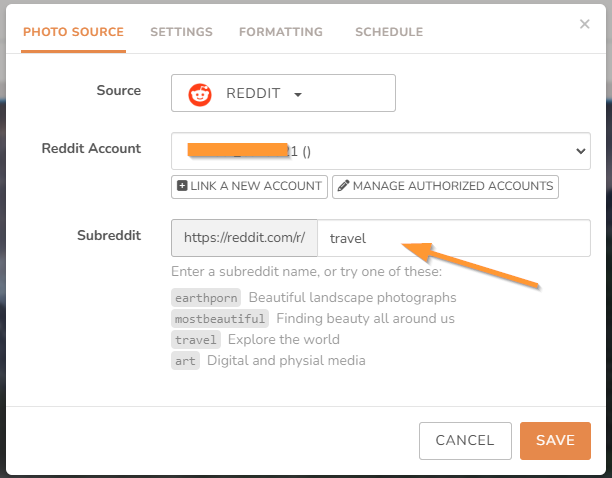Choose the mostbeautiful subreddit suggestion
The height and width of the screenshot is (478, 612).
tap(220, 319)
